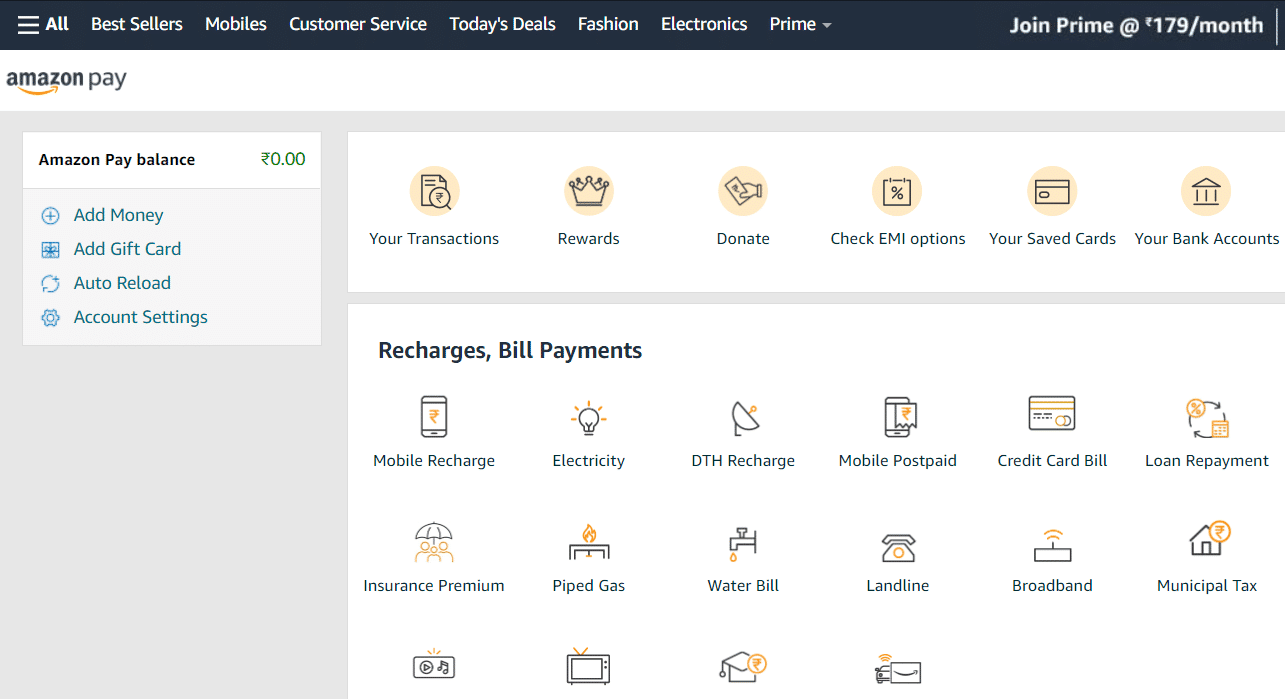Open the Auto Reload link
Viewport: 1285px width, 699px height.
(122, 283)
